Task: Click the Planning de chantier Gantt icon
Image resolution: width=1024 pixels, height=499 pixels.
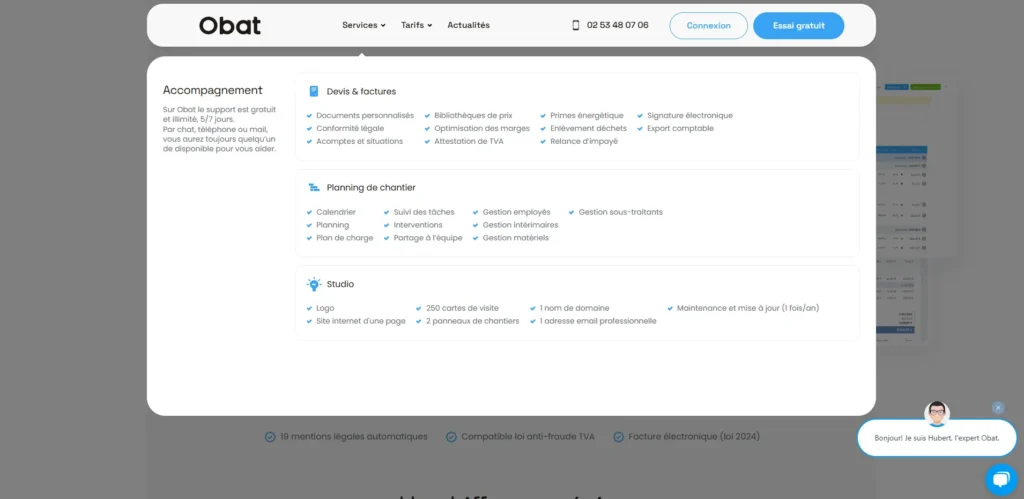Action: pyautogui.click(x=314, y=187)
